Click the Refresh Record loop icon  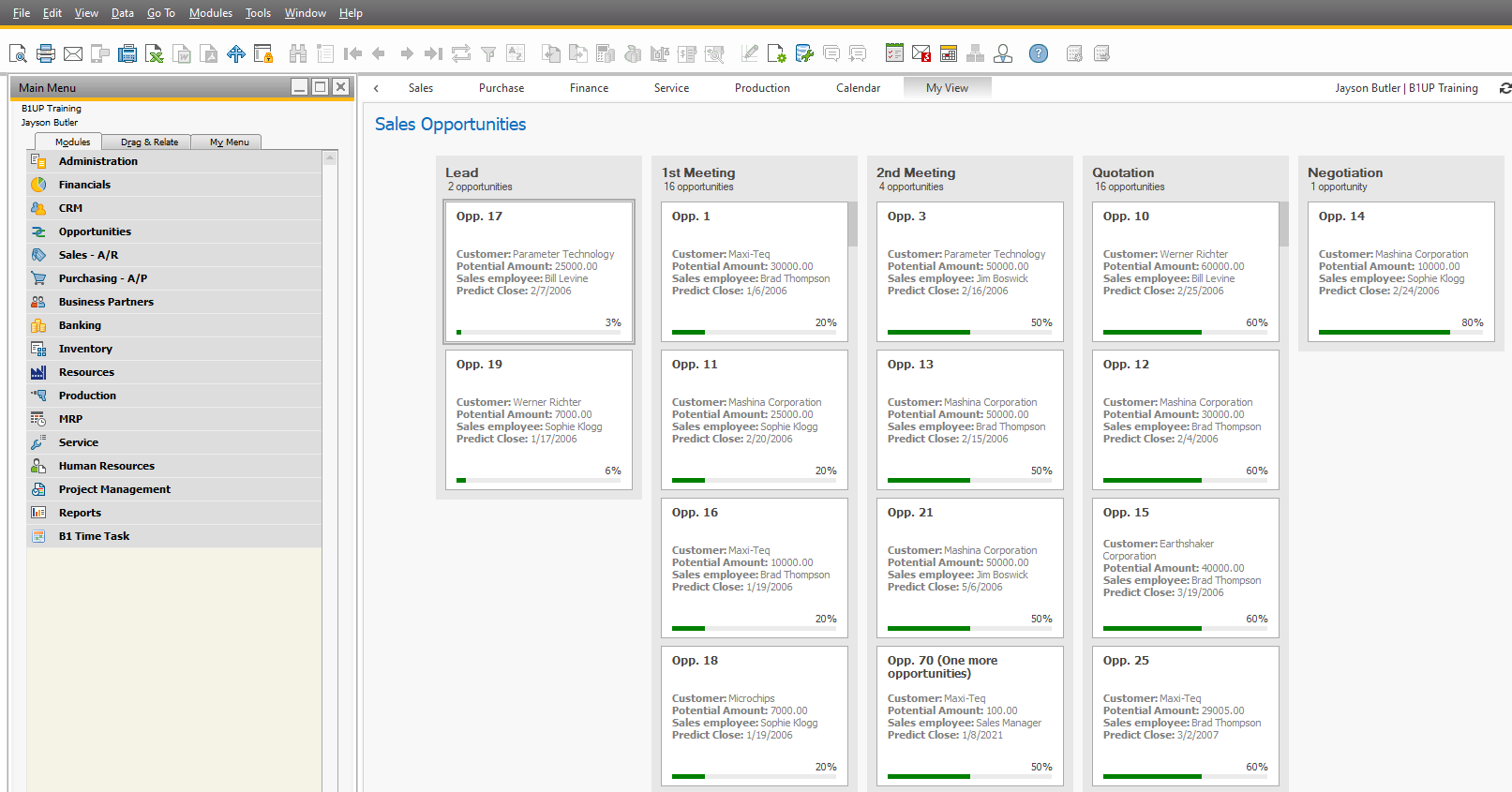[x=460, y=53]
